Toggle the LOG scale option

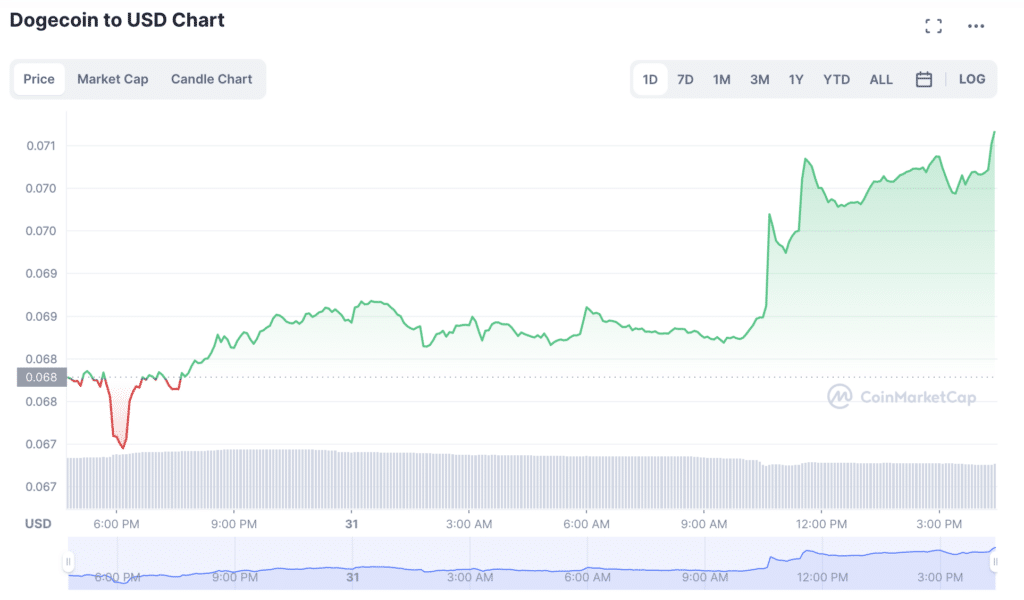click(x=972, y=79)
